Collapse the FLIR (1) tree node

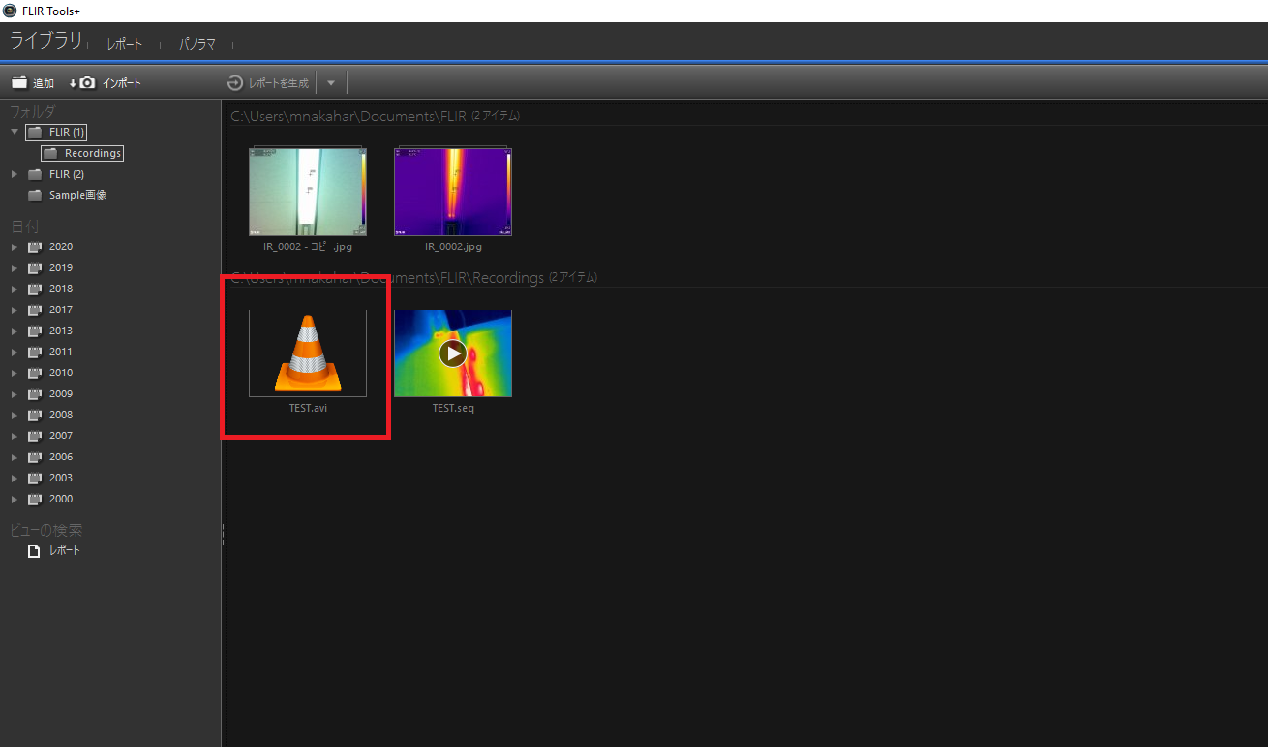pyautogui.click(x=15, y=132)
